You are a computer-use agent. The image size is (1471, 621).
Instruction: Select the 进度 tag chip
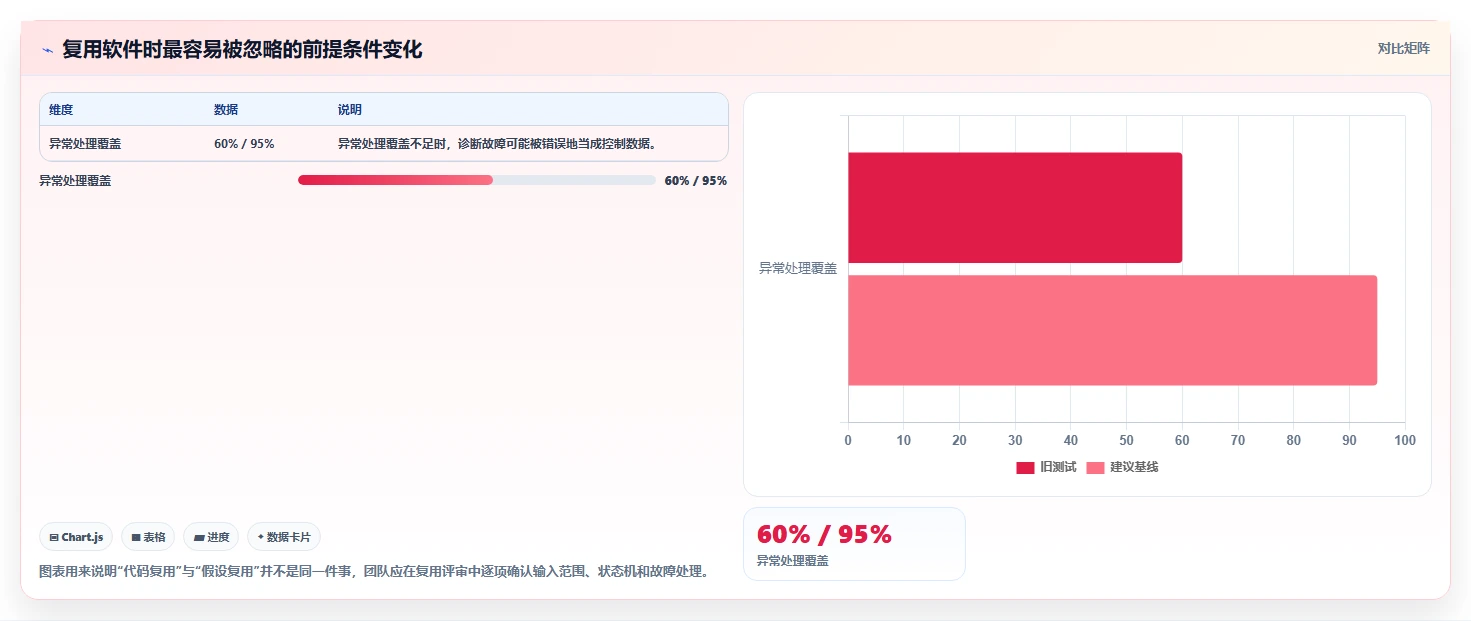click(x=211, y=537)
